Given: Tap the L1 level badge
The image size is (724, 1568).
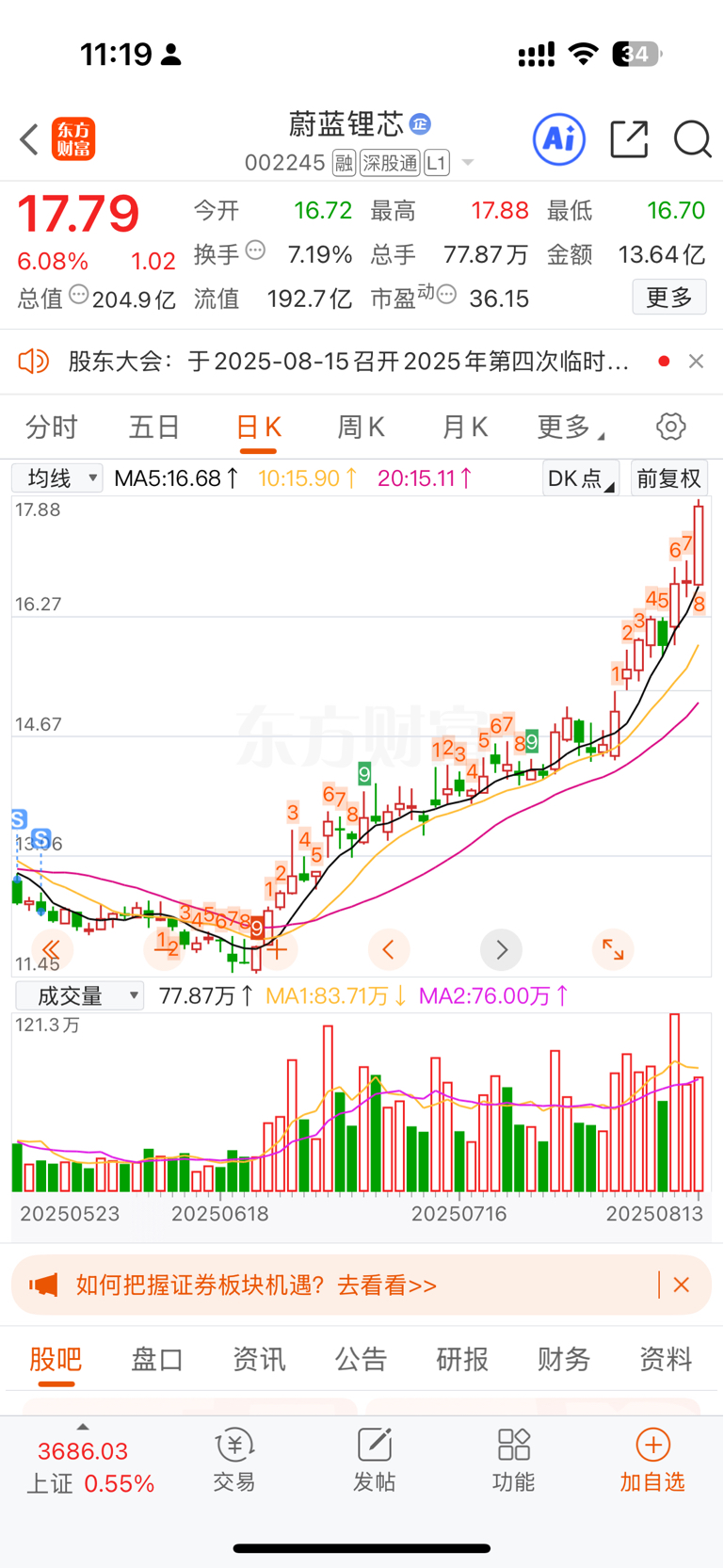Looking at the screenshot, I should coord(436,163).
